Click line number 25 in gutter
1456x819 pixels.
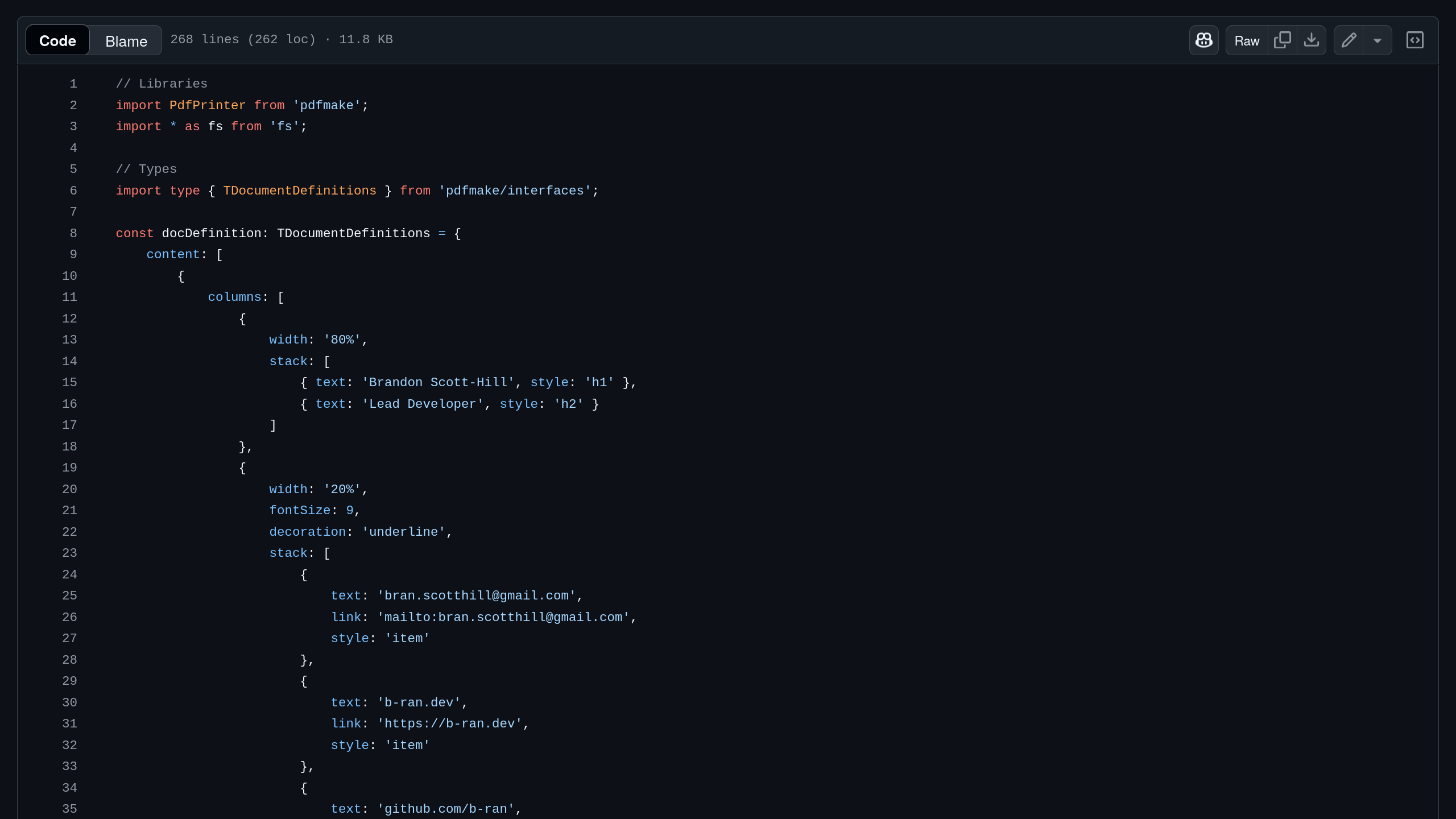69,596
